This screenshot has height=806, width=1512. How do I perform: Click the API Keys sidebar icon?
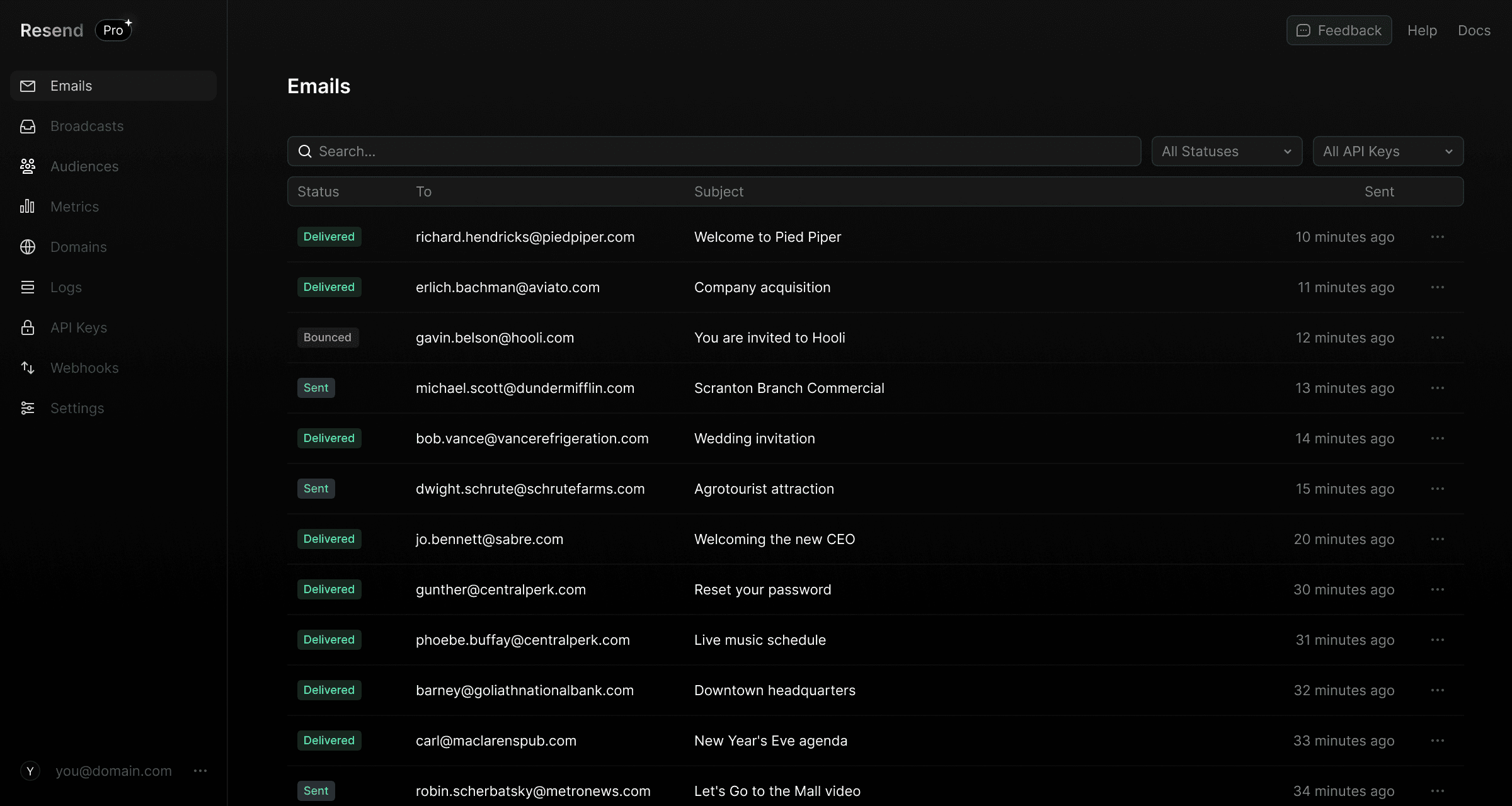coord(28,327)
